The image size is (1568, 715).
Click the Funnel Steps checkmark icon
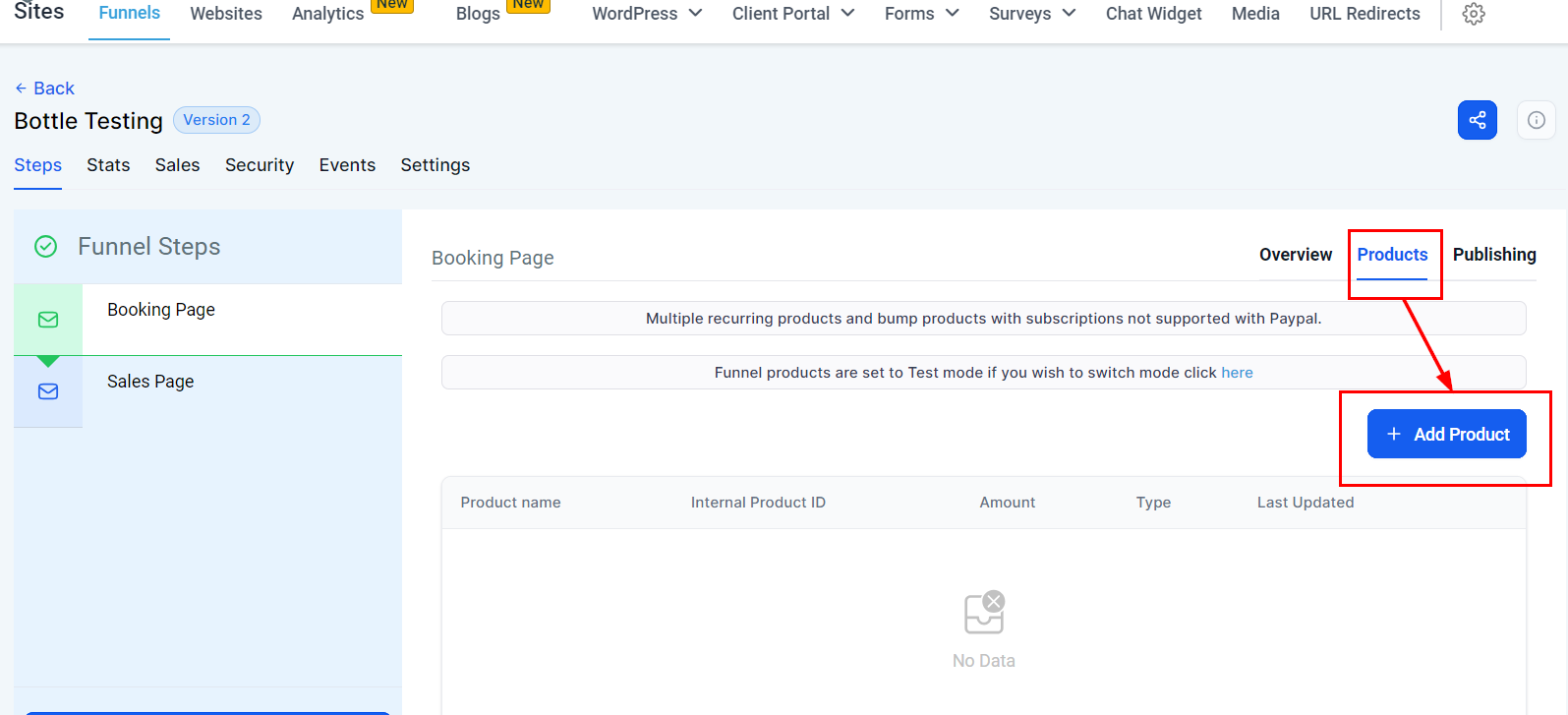click(x=46, y=247)
